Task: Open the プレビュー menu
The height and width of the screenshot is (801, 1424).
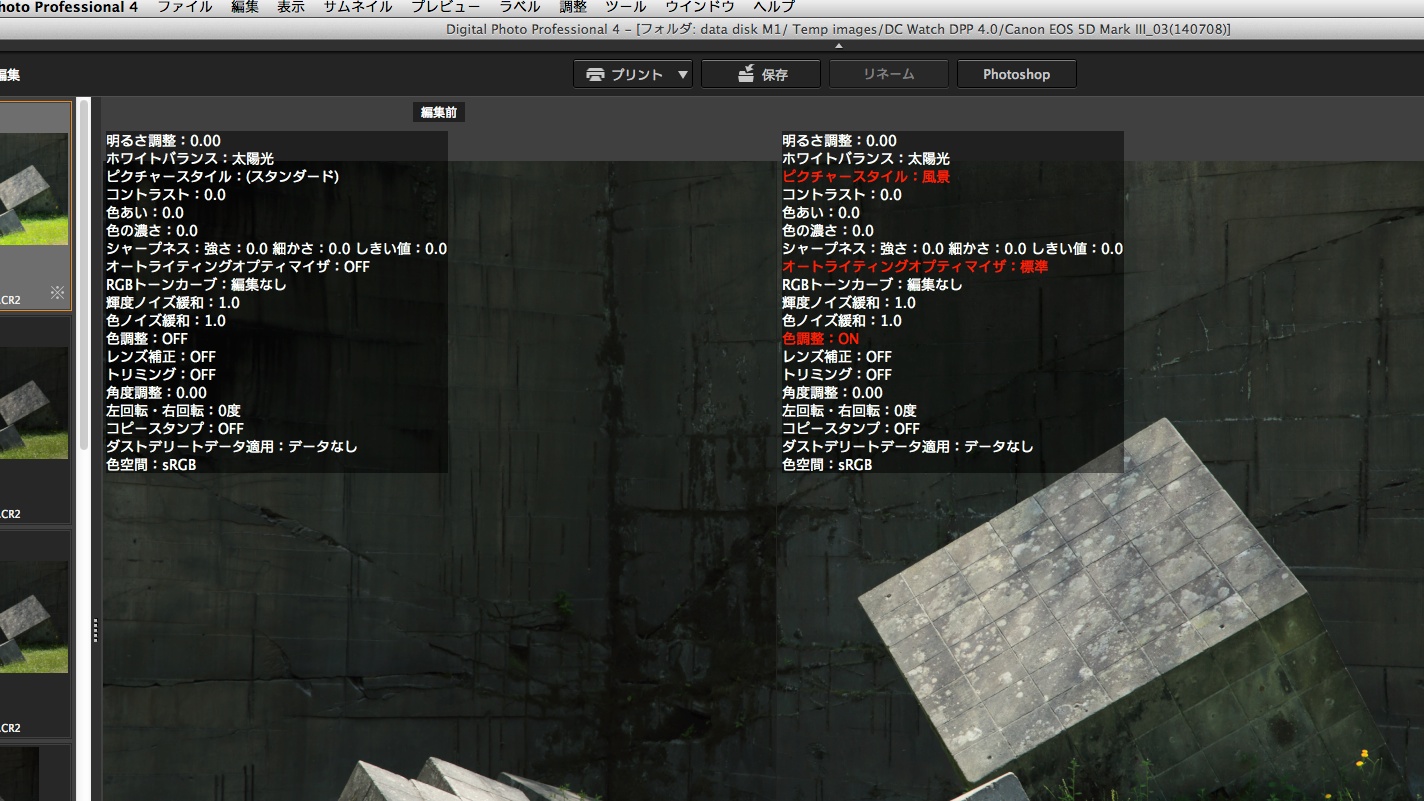Action: (446, 7)
